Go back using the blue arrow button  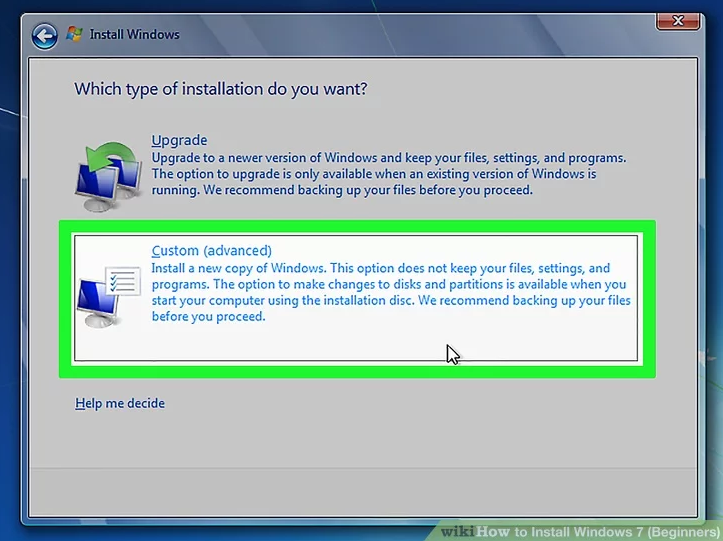click(x=45, y=36)
